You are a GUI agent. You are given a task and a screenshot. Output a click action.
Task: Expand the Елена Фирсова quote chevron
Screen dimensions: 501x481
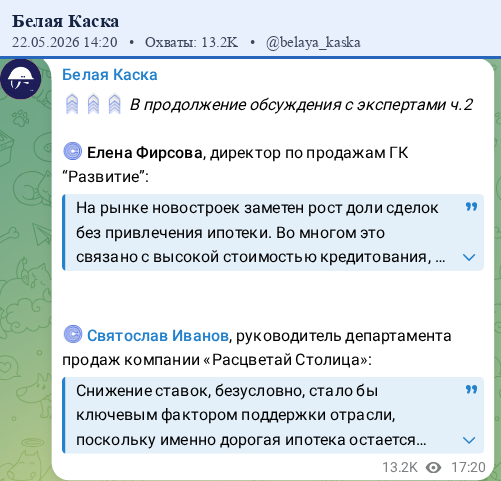coord(469,257)
